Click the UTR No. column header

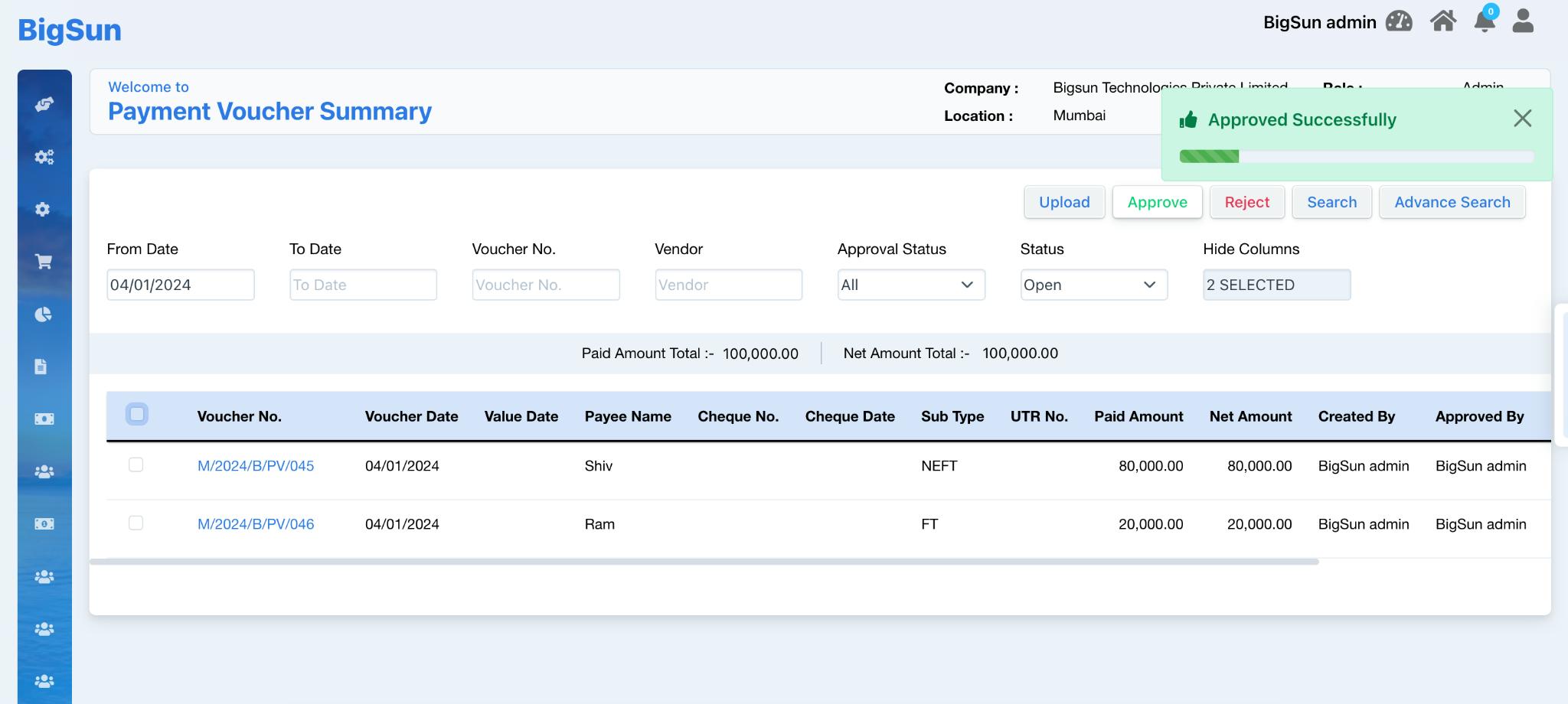[1039, 416]
